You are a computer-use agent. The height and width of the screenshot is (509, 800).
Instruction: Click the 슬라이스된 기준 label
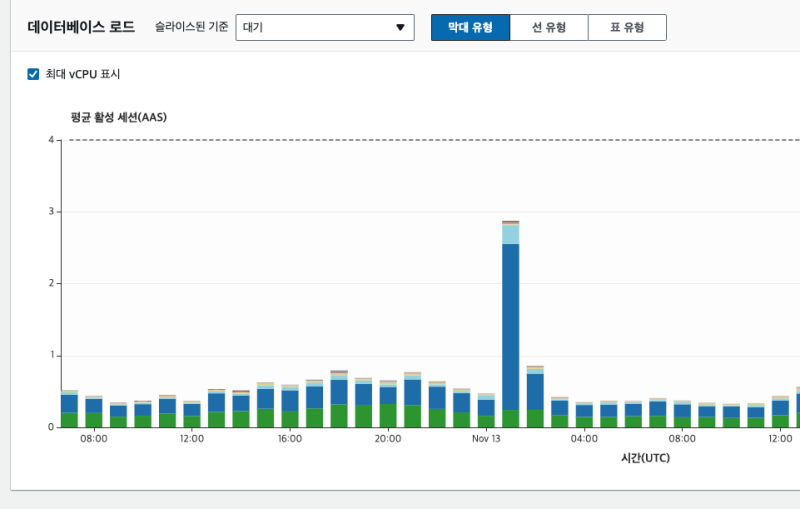point(191,27)
